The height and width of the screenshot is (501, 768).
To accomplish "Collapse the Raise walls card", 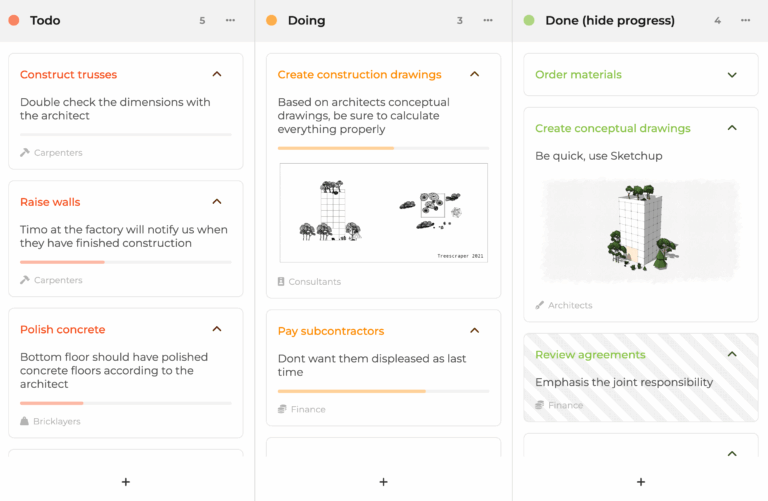I will [217, 202].
